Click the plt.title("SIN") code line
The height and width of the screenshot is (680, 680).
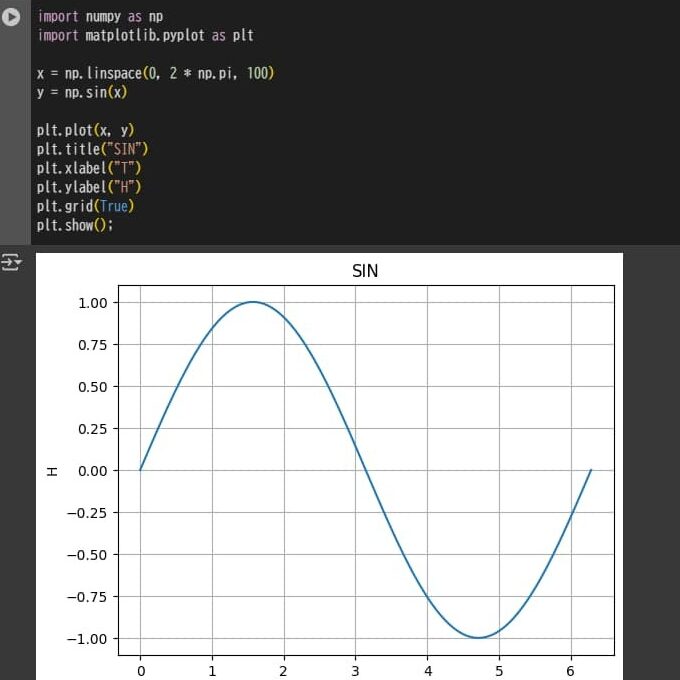click(x=92, y=149)
